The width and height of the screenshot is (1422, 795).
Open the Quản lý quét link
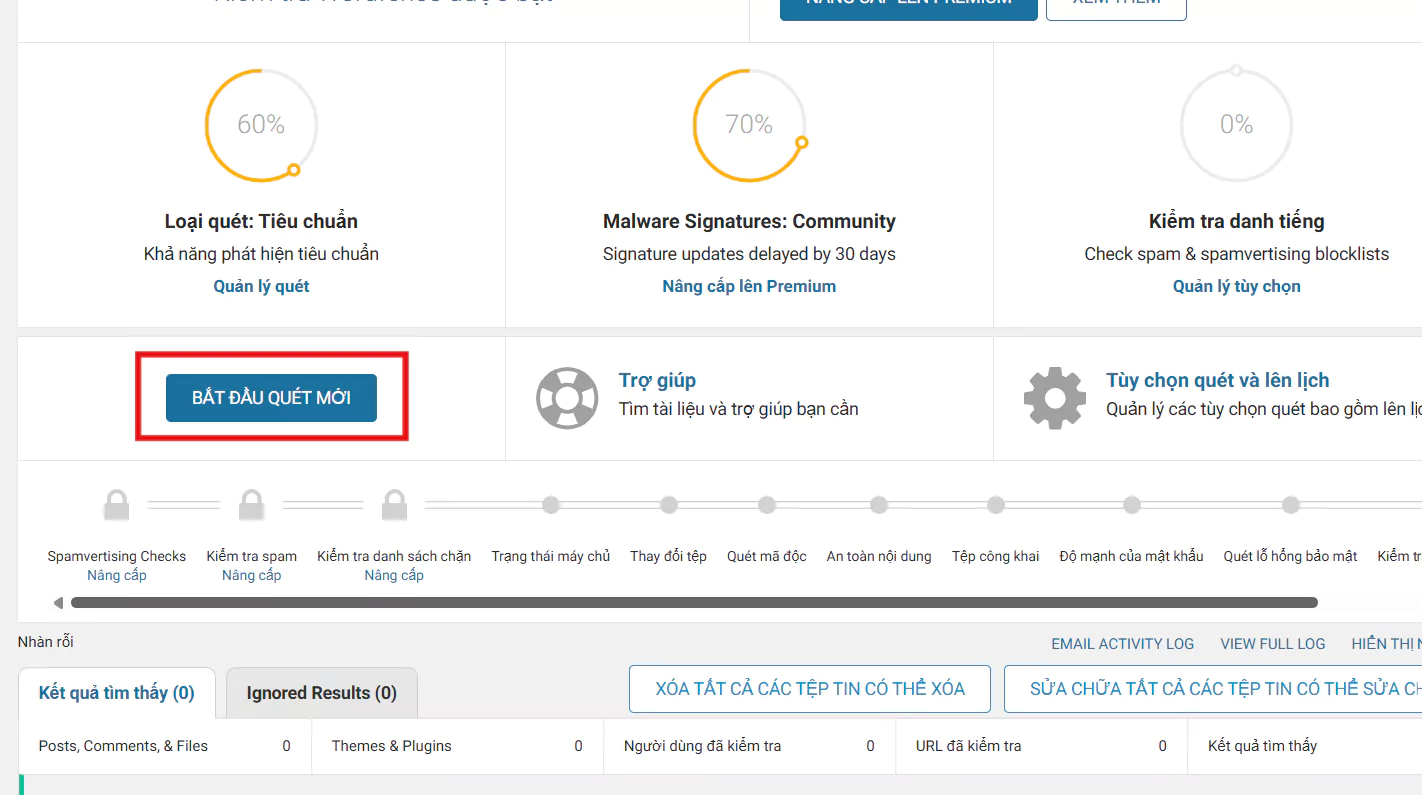click(x=261, y=286)
